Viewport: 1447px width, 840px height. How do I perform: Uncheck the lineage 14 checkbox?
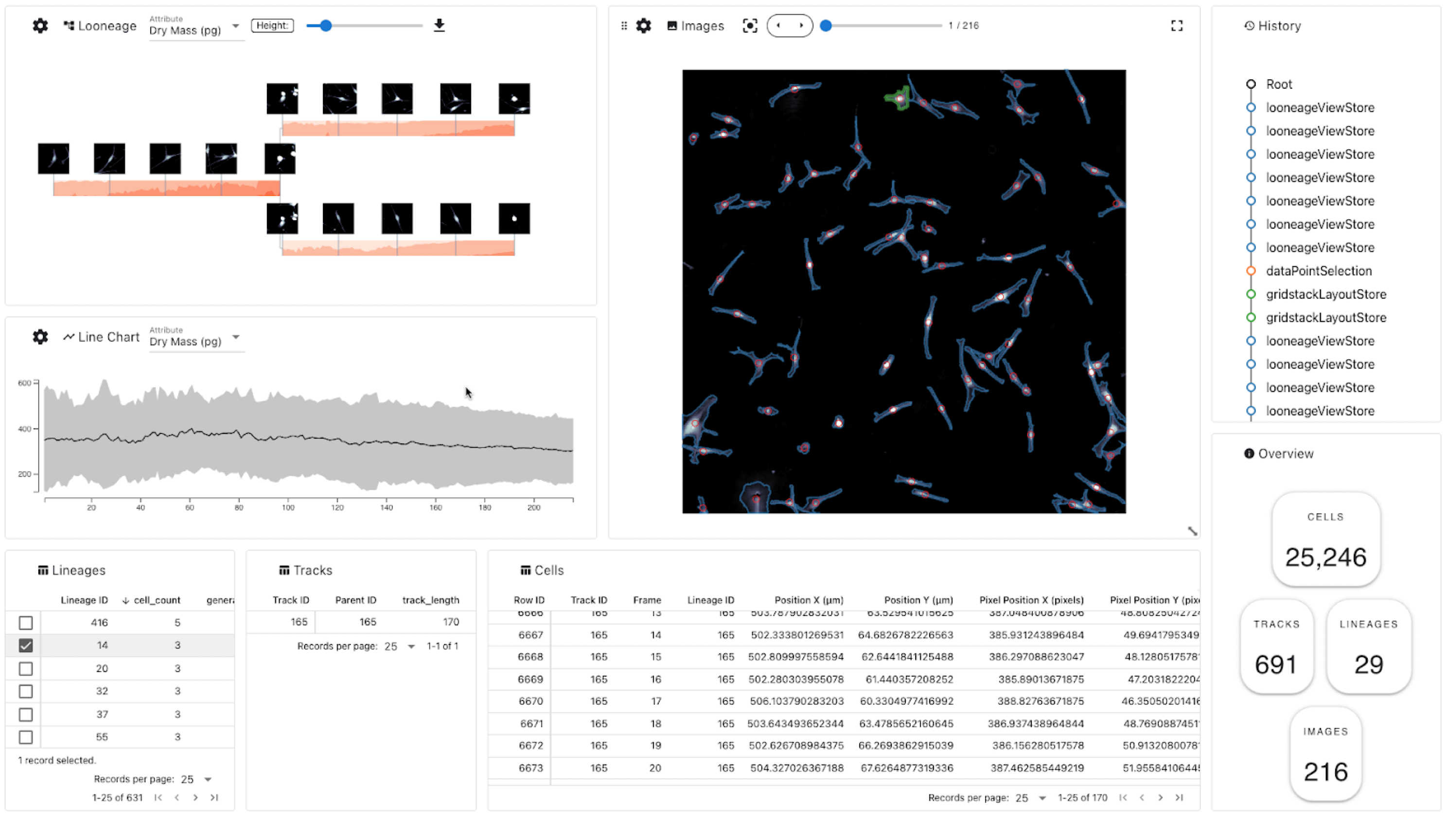coord(26,646)
